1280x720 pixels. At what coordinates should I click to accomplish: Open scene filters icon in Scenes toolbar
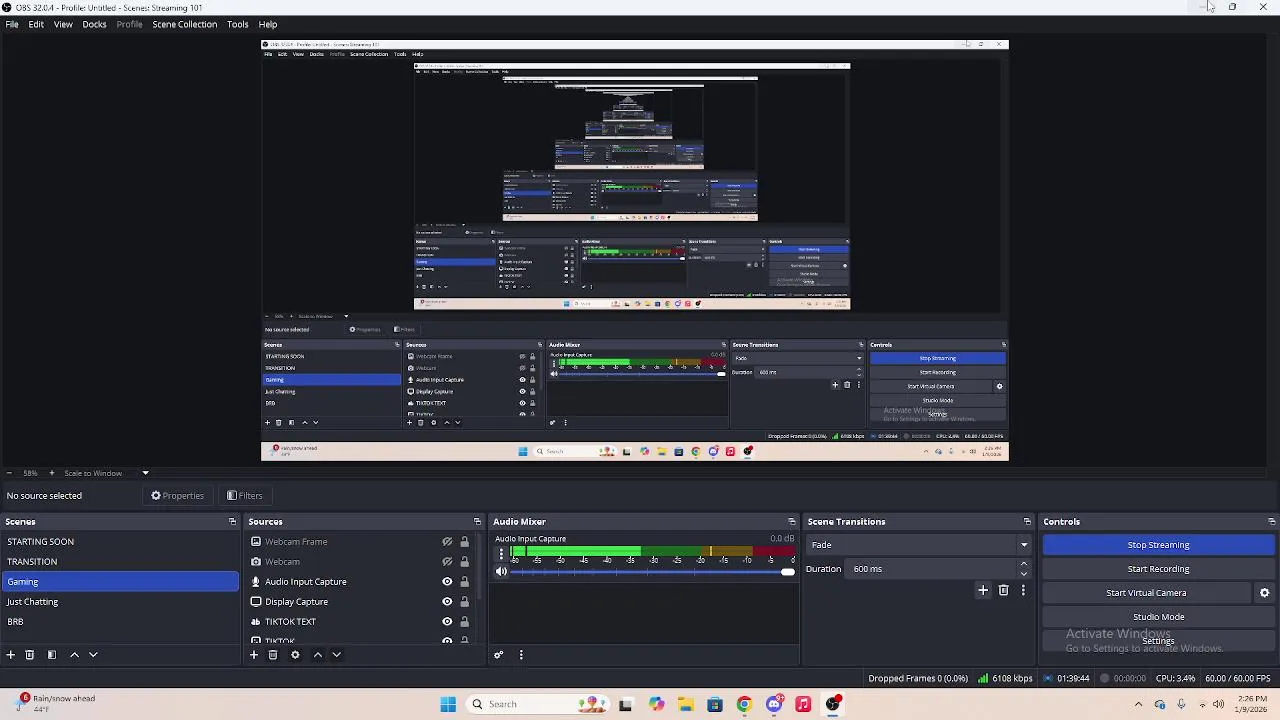52,655
